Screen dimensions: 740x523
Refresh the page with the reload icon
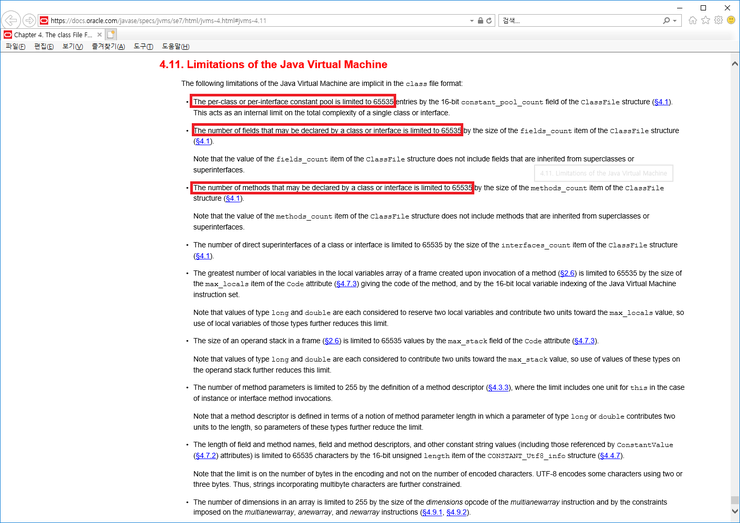pos(489,20)
